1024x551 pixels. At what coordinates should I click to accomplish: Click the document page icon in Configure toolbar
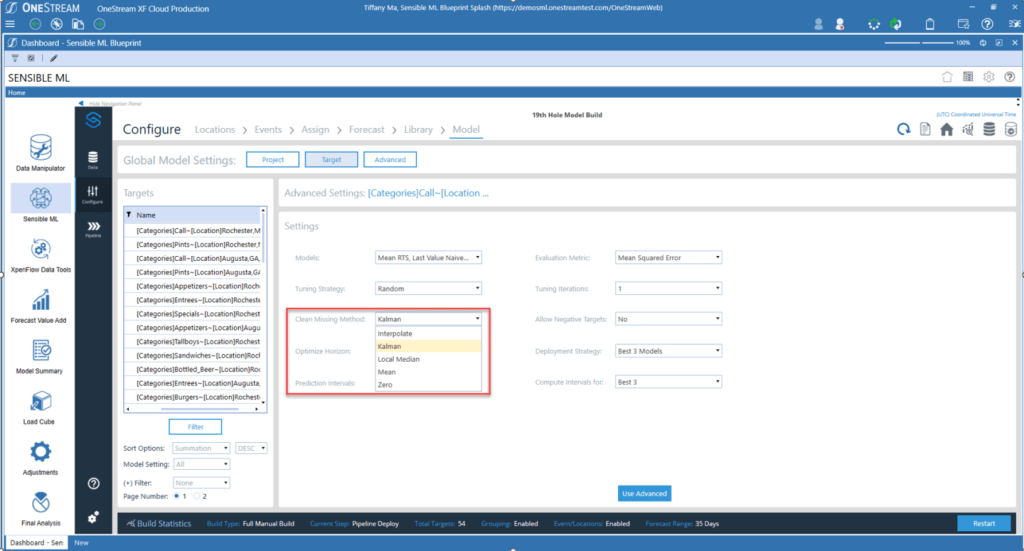coord(925,129)
